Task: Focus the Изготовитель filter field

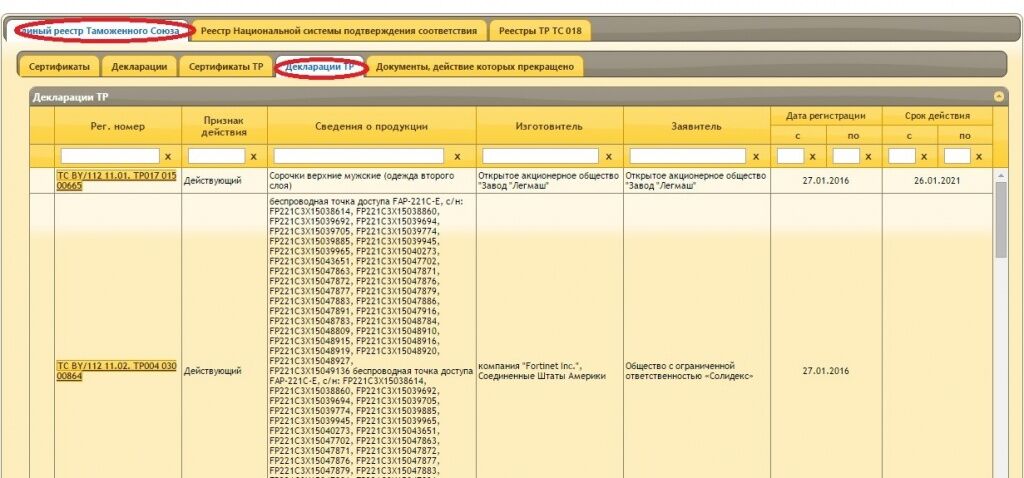Action: point(540,156)
